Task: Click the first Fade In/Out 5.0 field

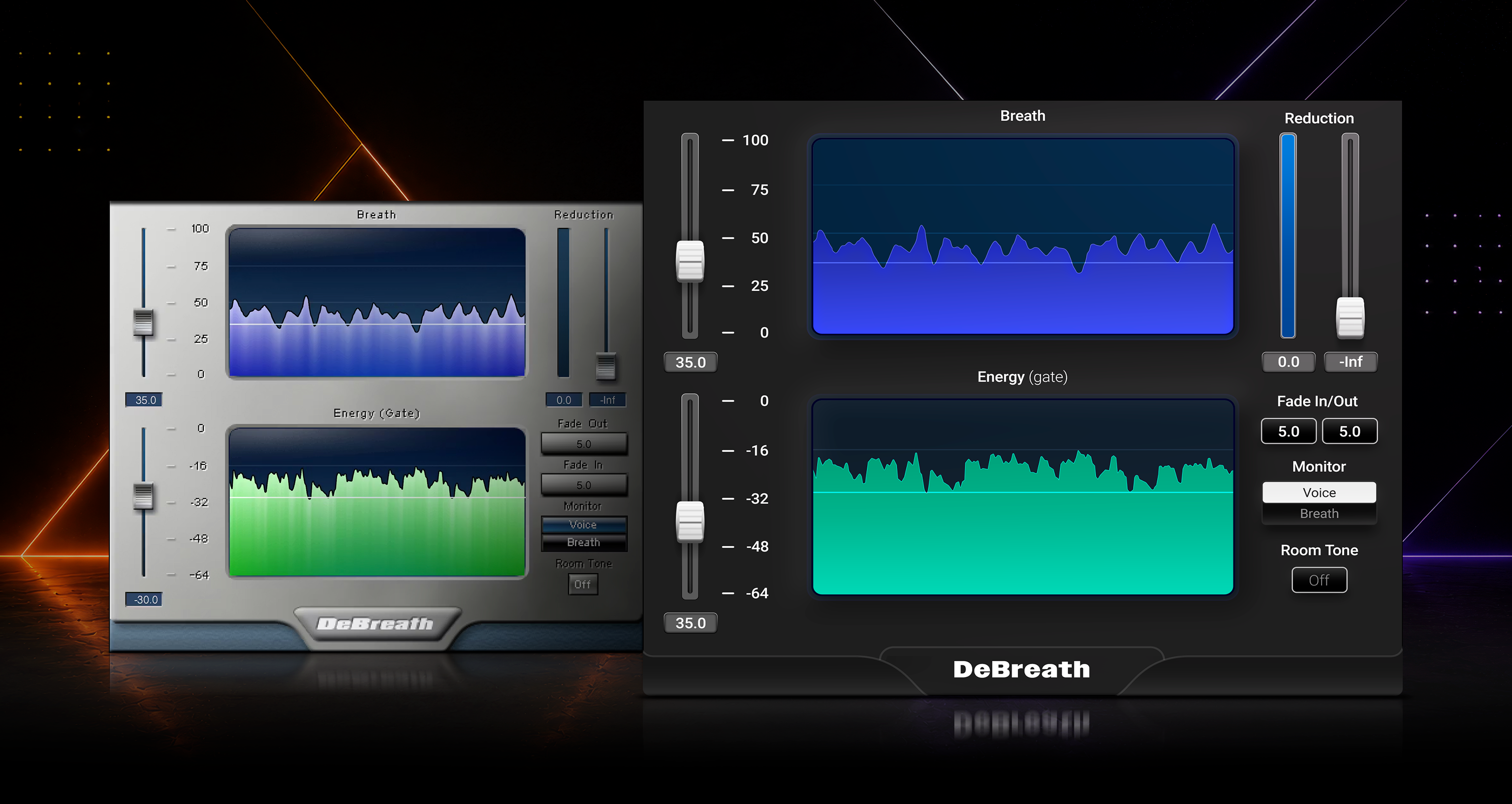Action: click(x=1289, y=432)
